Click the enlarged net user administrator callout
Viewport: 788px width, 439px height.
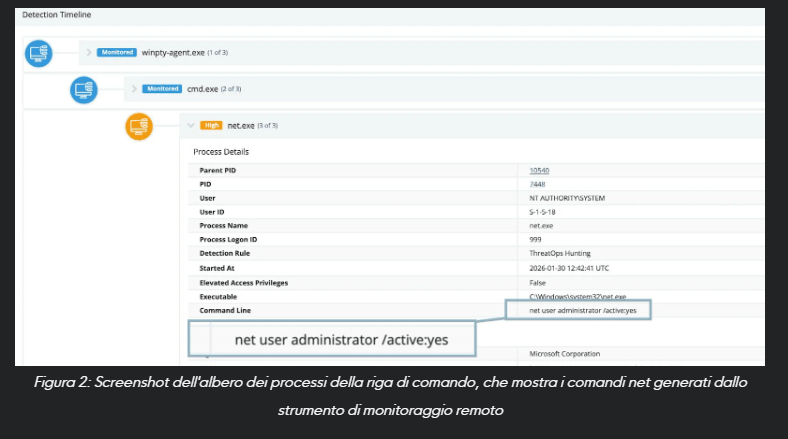[x=341, y=340]
